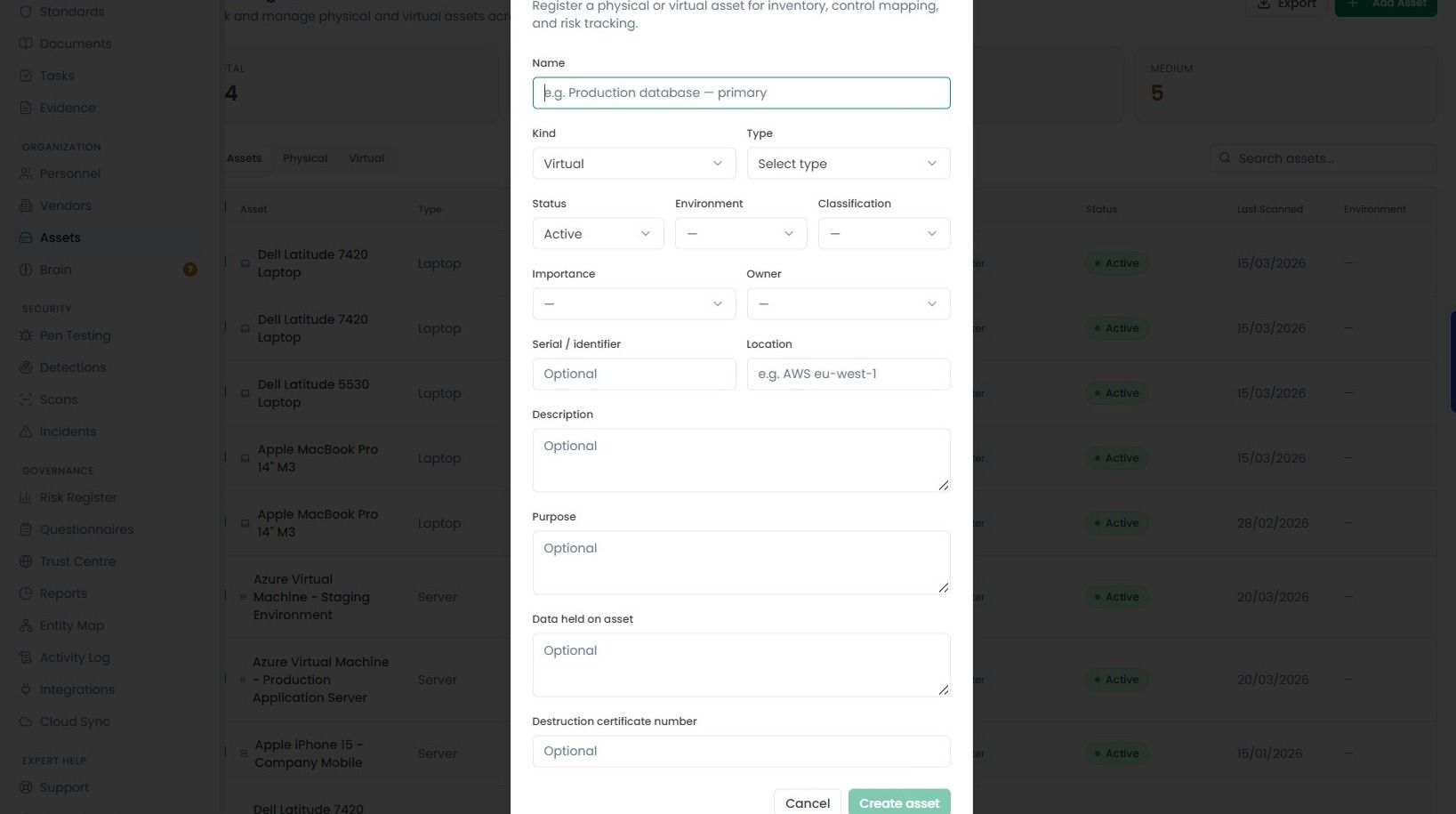Screen dimensions: 1456x814
Task: Click the Detections sidebar icon
Action: [26, 367]
